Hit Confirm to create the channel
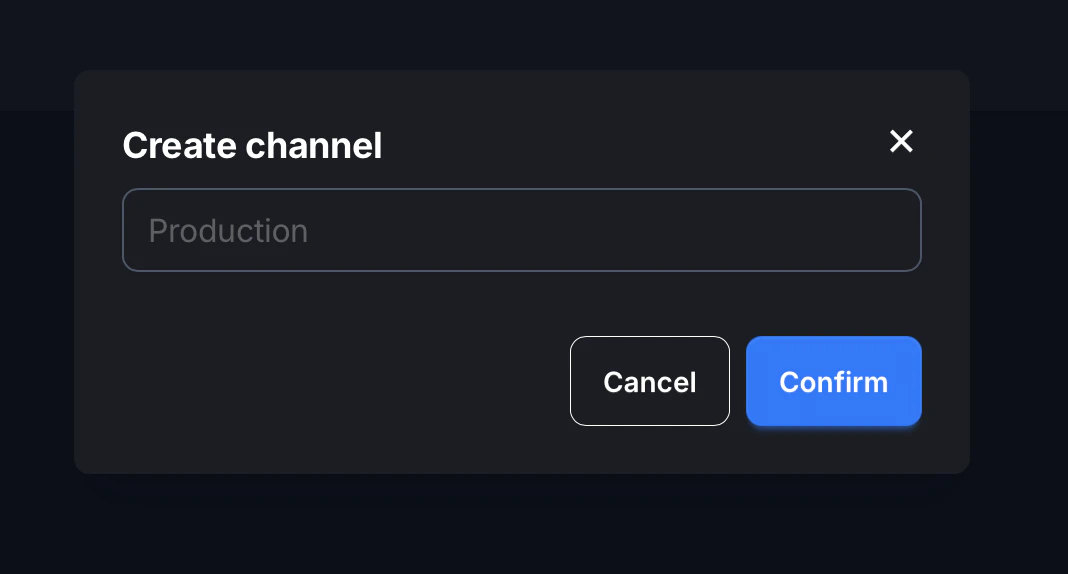The image size is (1068, 574). (833, 381)
